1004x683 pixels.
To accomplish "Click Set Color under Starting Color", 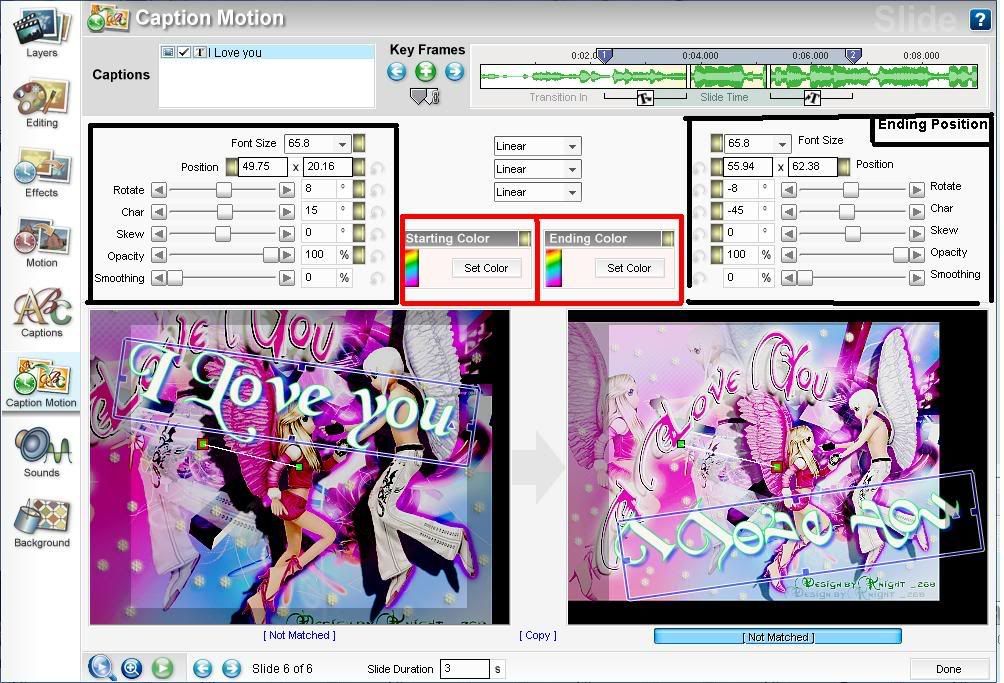I will 486,268.
